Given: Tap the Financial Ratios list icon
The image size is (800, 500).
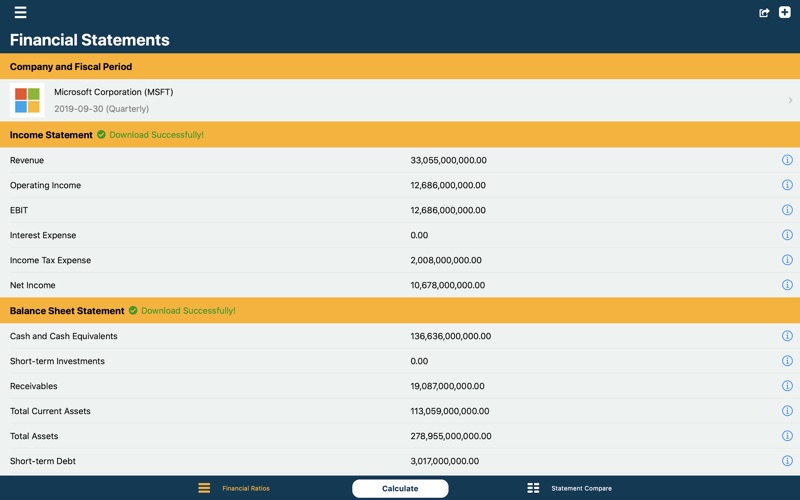Looking at the screenshot, I should click(x=204, y=488).
